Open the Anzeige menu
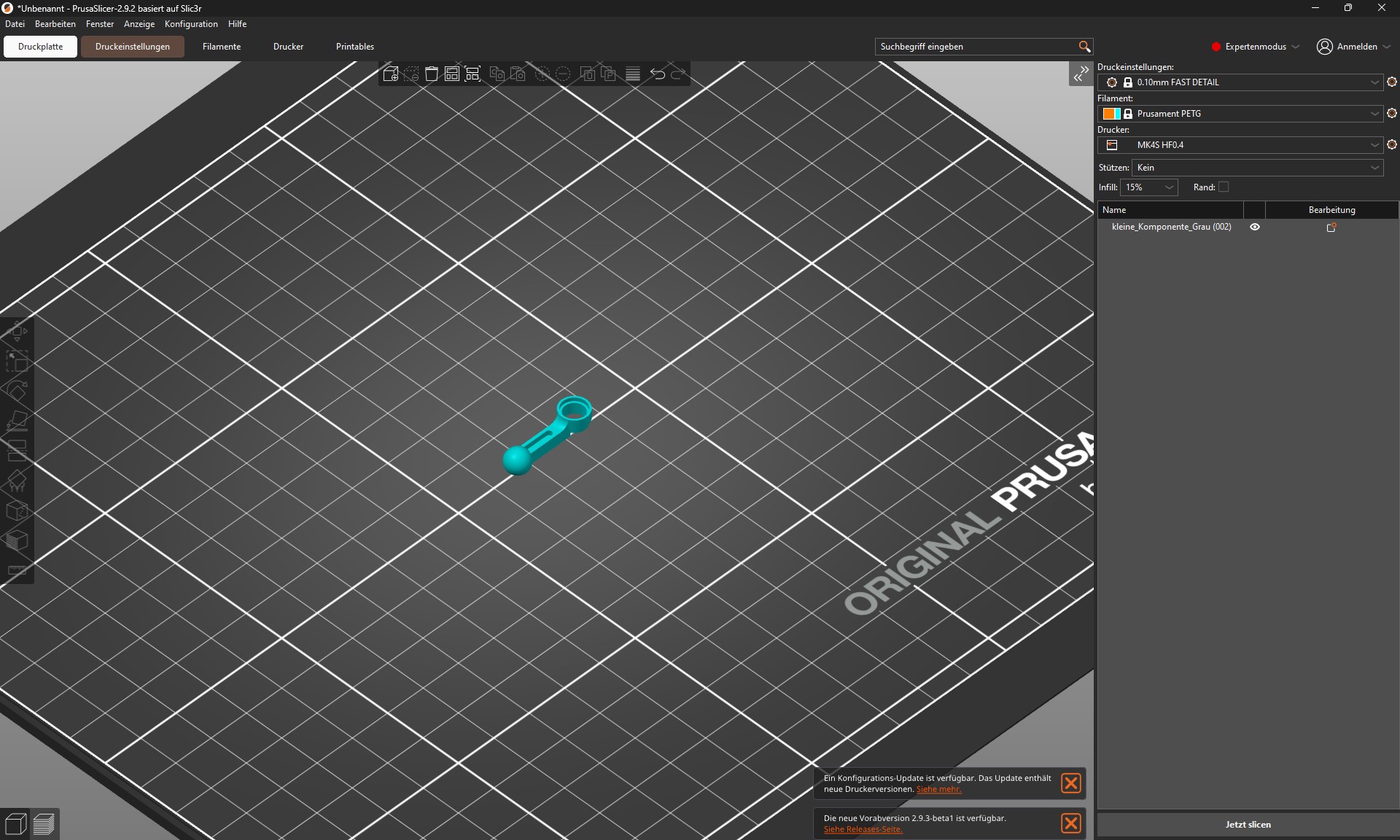Viewport: 1400px width, 840px height. [139, 24]
